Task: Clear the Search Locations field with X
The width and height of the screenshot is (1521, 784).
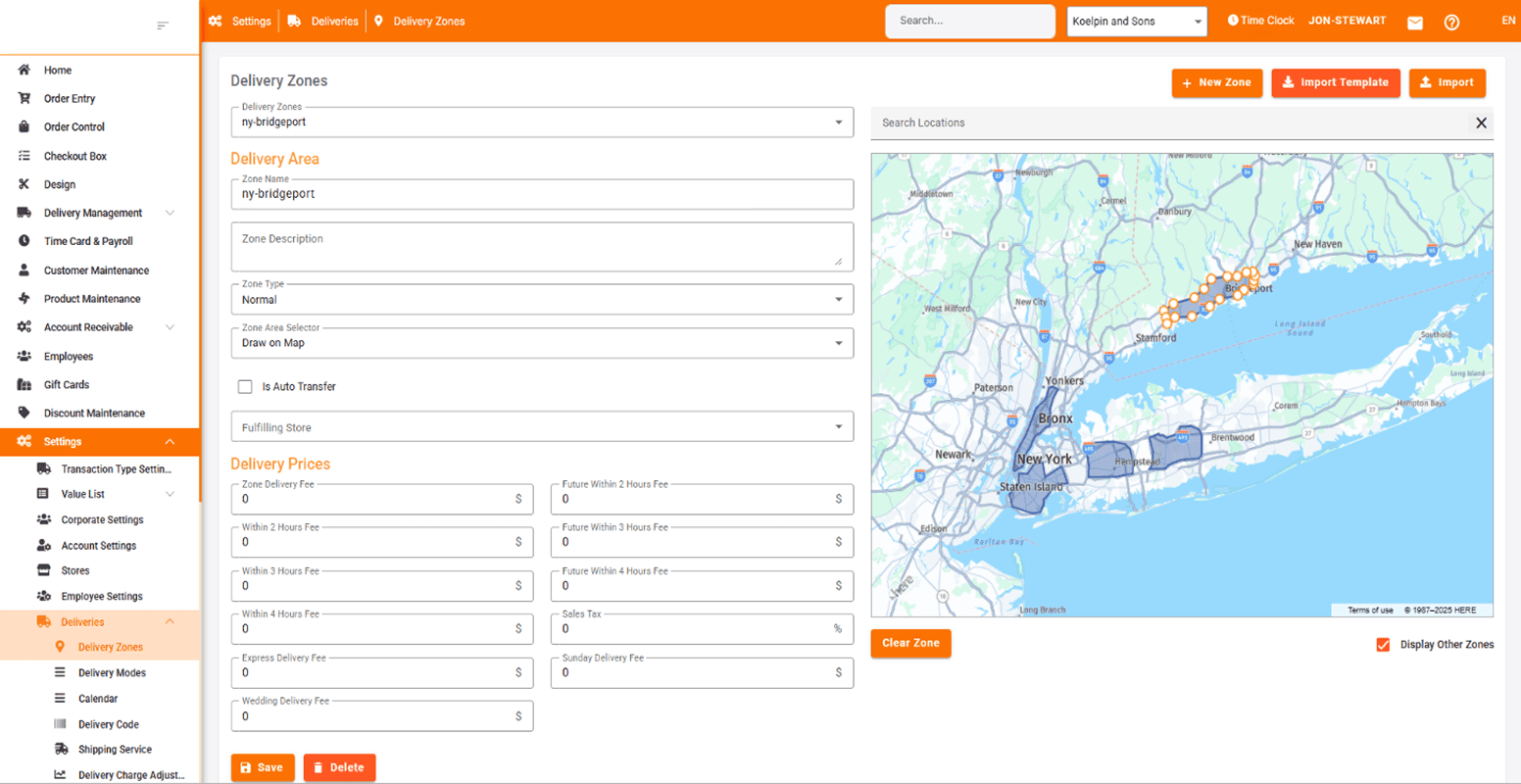Action: pyautogui.click(x=1481, y=123)
